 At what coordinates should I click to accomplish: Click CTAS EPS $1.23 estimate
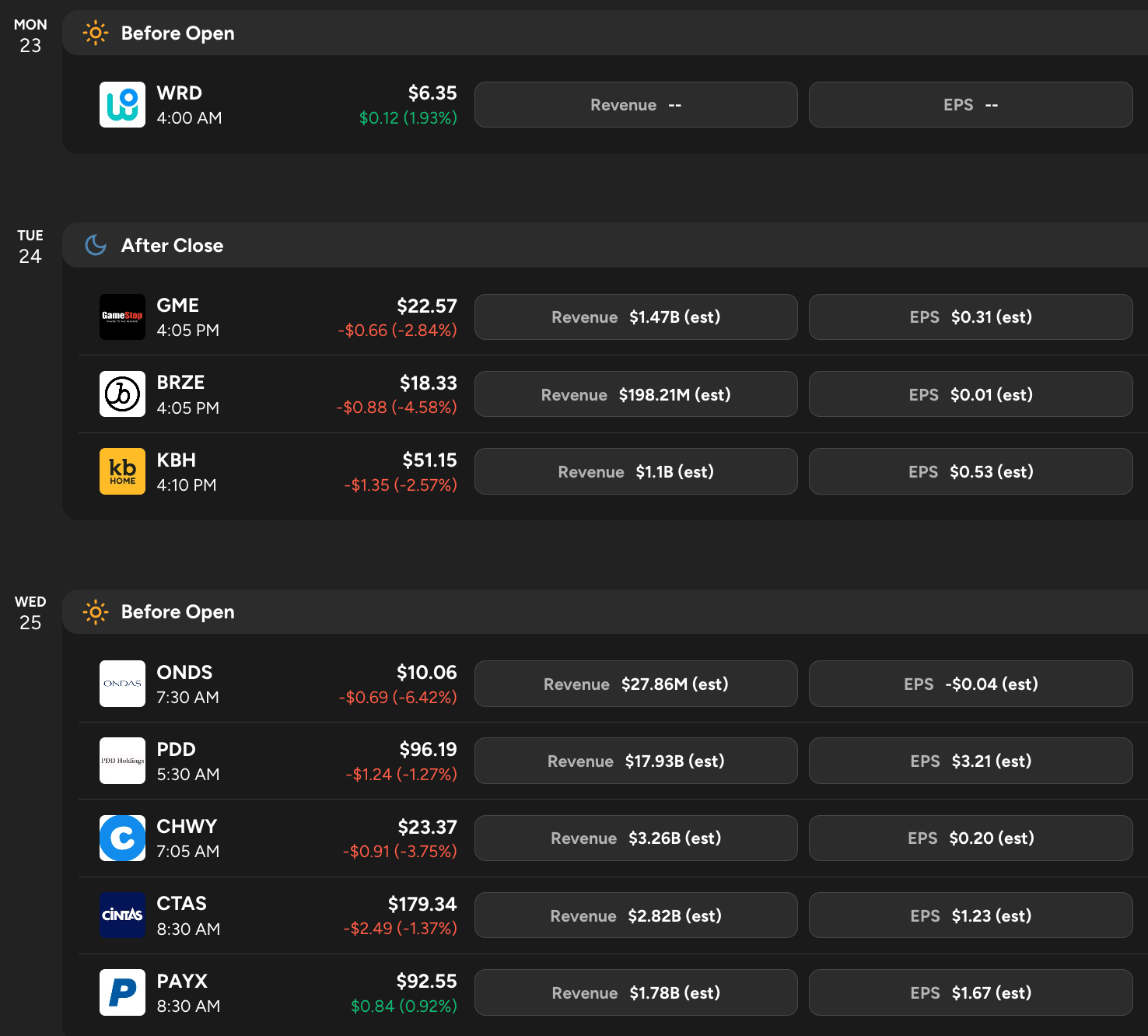[971, 915]
